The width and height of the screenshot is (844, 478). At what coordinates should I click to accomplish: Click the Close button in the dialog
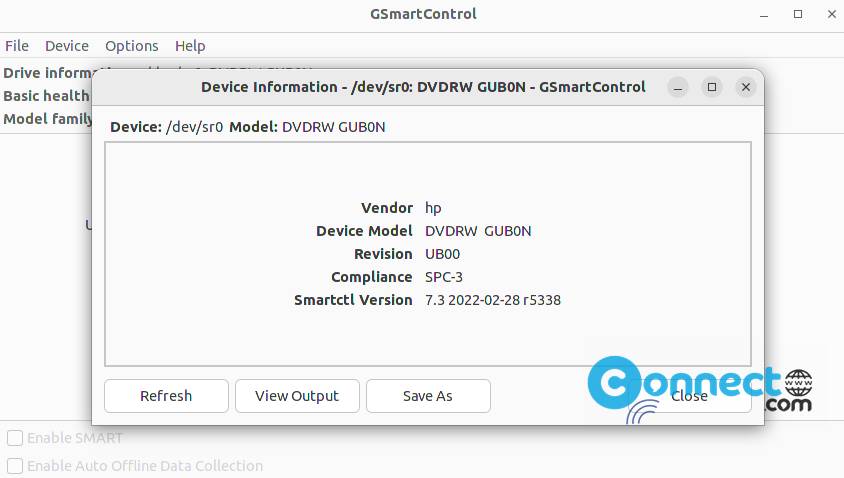click(x=689, y=396)
